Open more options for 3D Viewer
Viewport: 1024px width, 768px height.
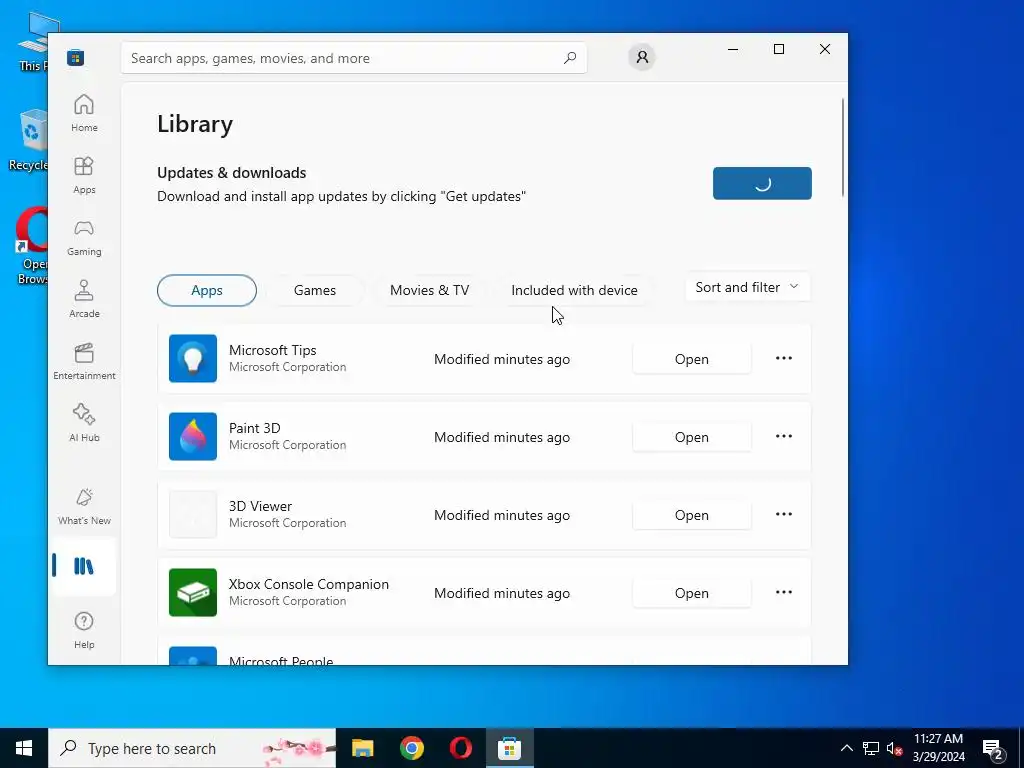point(784,515)
